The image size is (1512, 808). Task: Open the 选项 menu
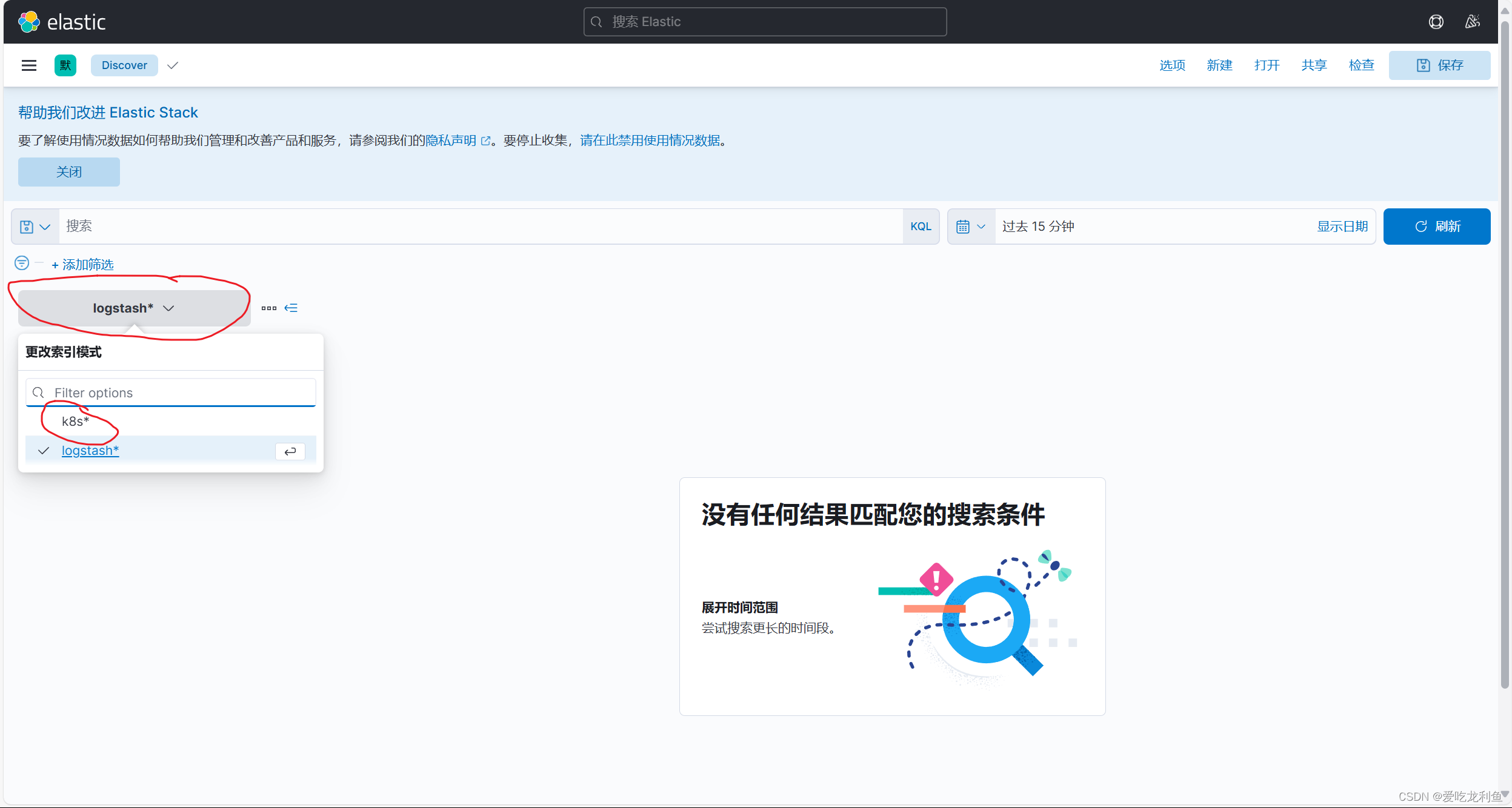click(x=1172, y=65)
